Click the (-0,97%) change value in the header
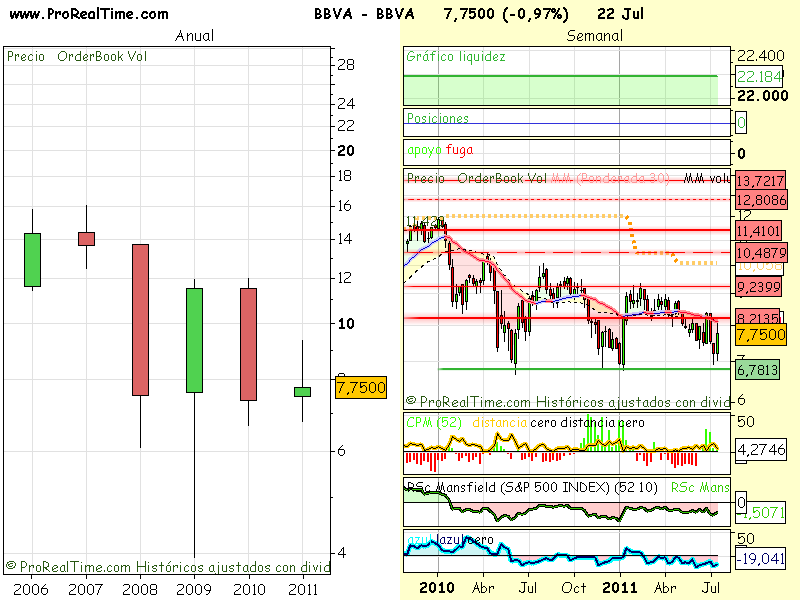800x600 pixels. pyautogui.click(x=535, y=14)
